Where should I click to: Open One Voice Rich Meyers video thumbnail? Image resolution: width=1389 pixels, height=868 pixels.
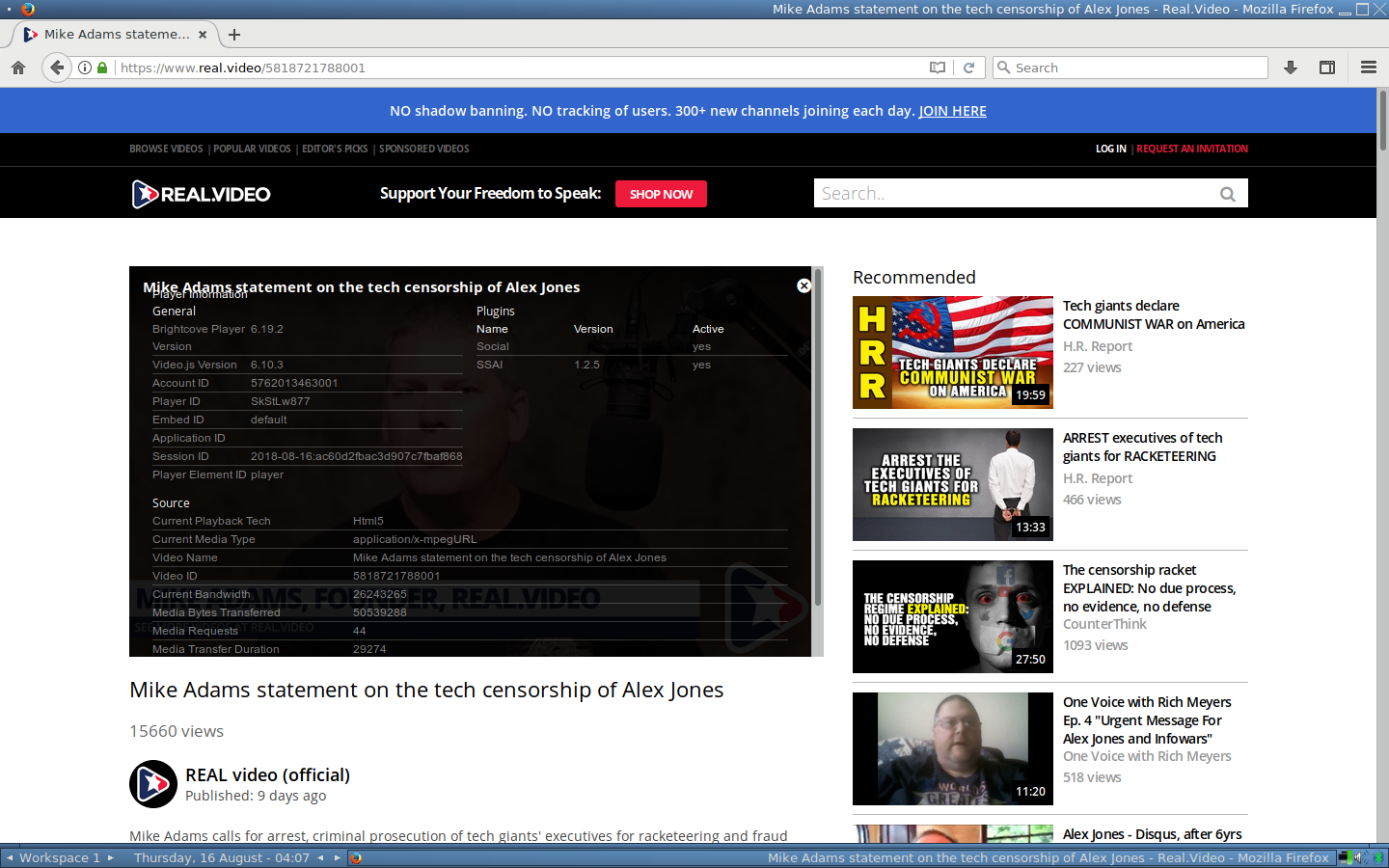(953, 748)
